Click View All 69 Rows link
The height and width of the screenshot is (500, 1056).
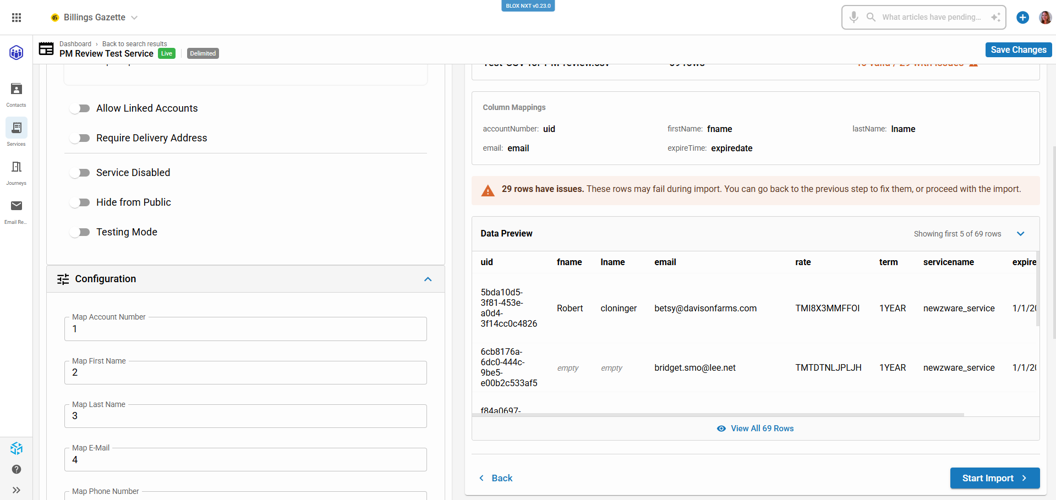pyautogui.click(x=762, y=429)
